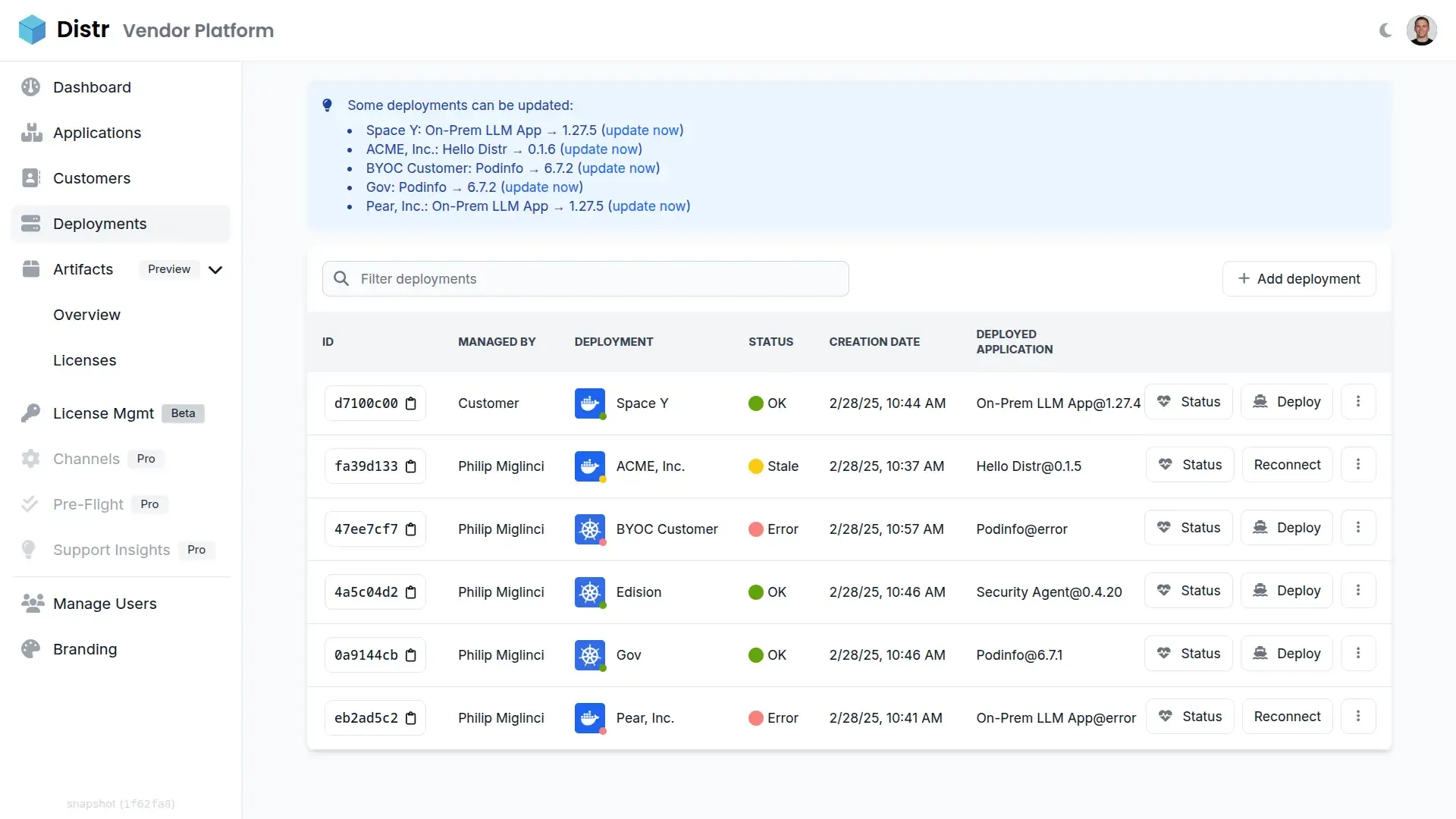Open the Branding palette icon
This screenshot has width=1456, height=819.
pyautogui.click(x=30, y=649)
